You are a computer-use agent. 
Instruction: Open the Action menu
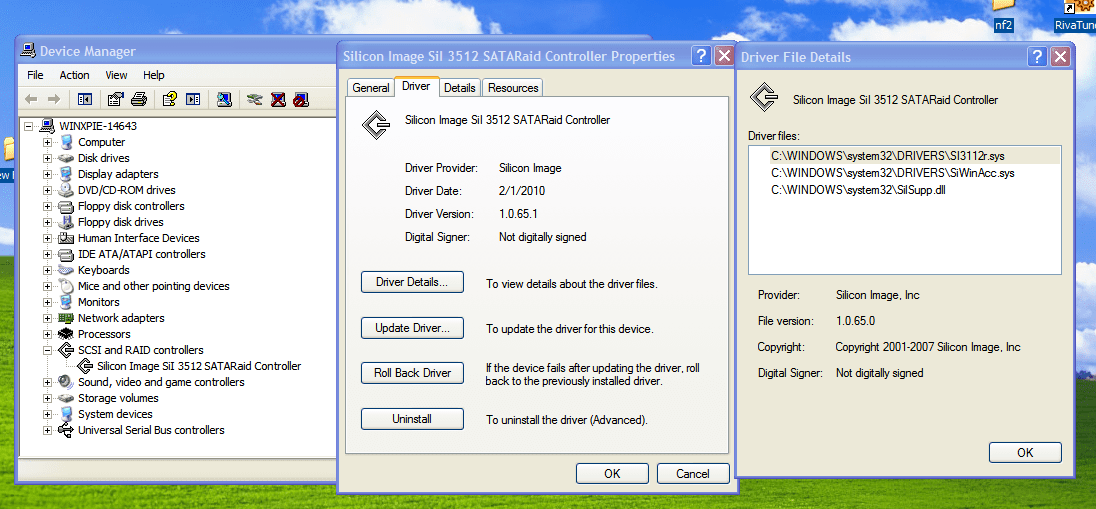pos(74,75)
